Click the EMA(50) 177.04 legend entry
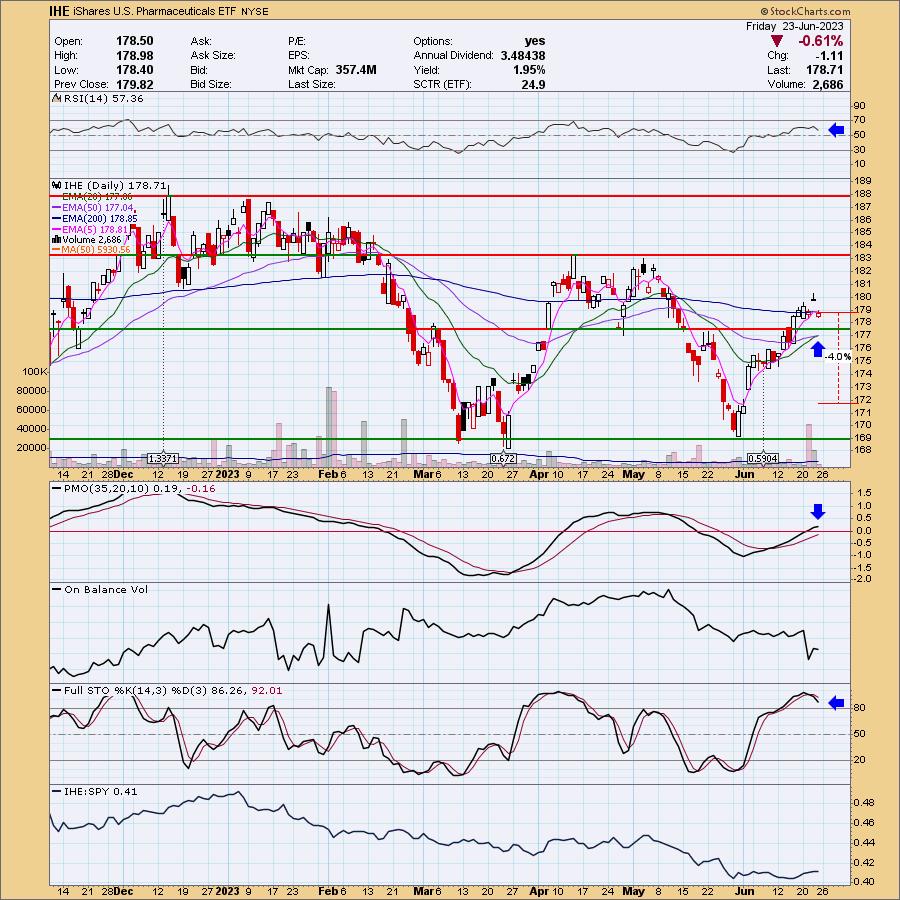 98,207
